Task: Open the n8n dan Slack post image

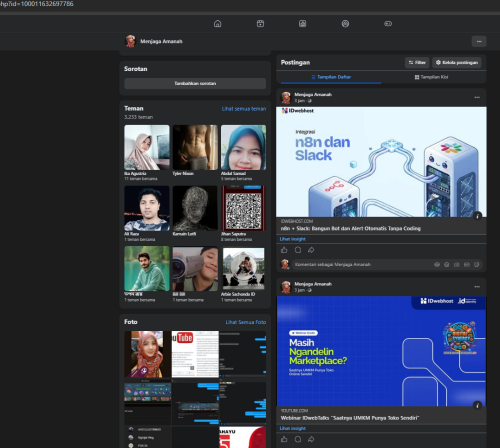Action: coord(381,162)
